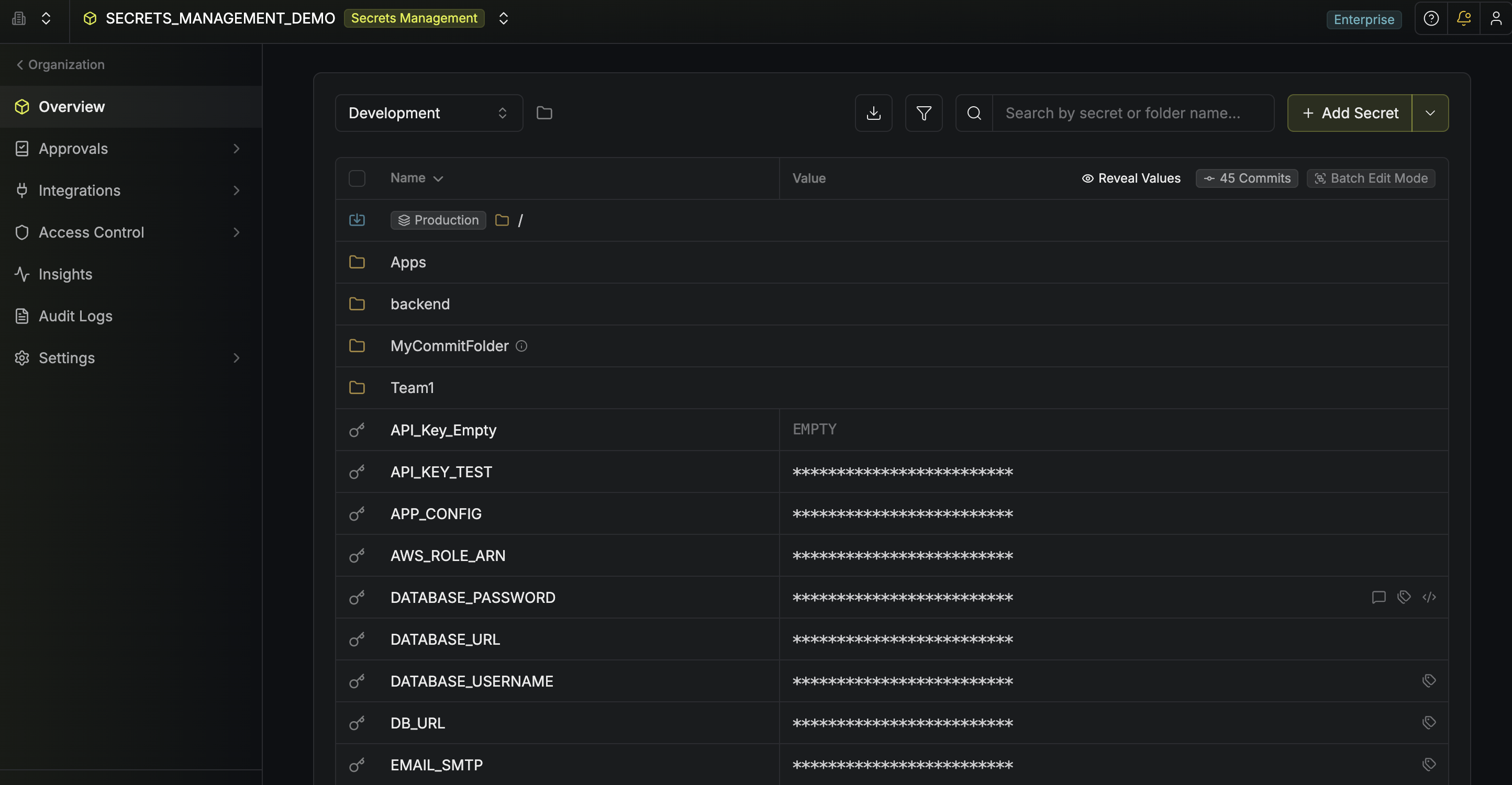The width and height of the screenshot is (1512, 785).
Task: Click the key icon for DATABASE_PASSWORD
Action: click(x=357, y=597)
